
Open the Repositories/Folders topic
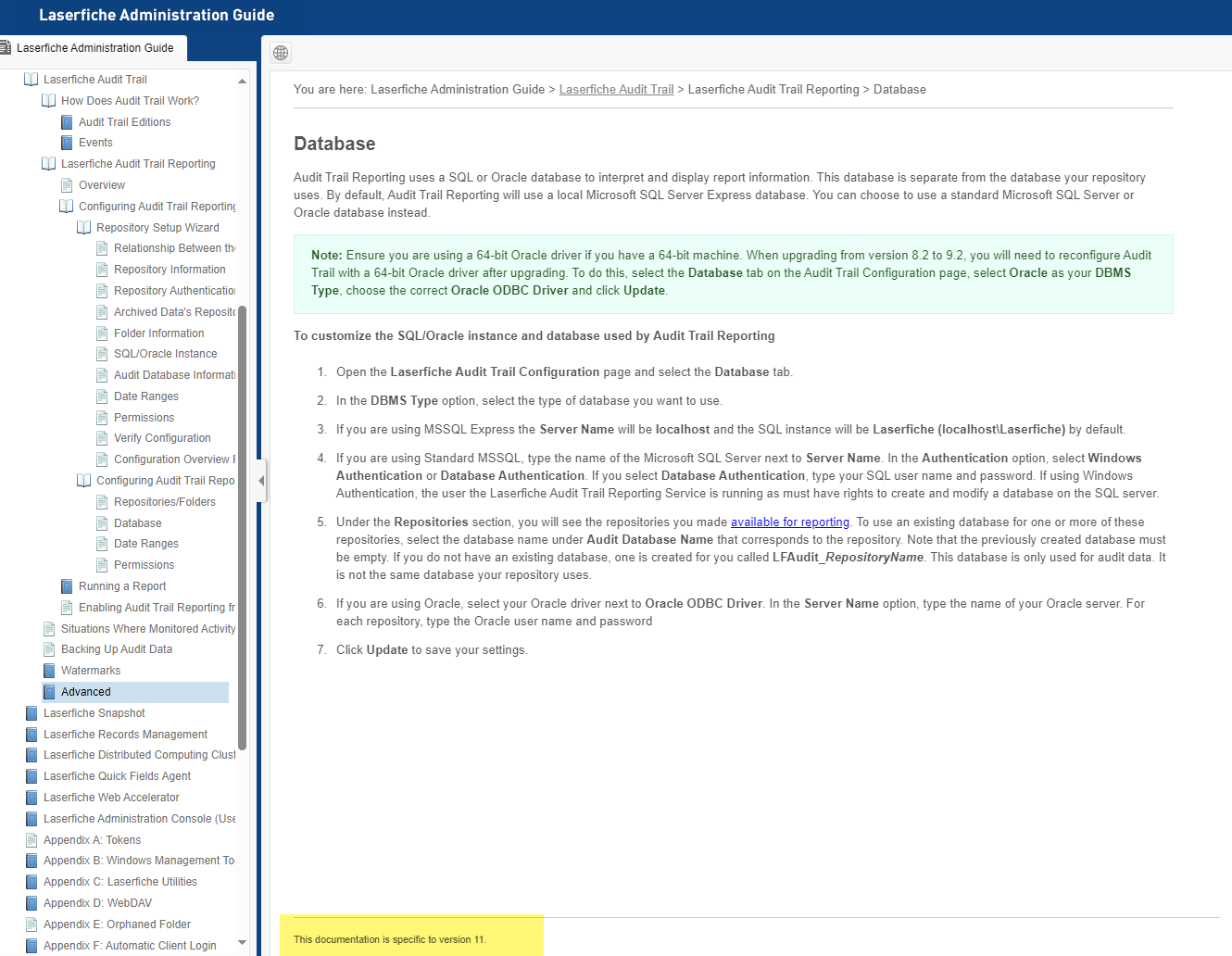tap(165, 502)
